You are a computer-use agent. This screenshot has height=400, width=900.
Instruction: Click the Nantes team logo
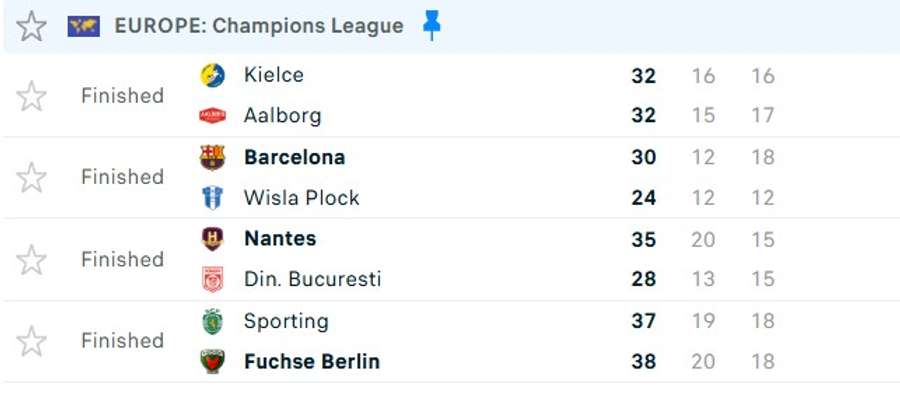click(212, 239)
